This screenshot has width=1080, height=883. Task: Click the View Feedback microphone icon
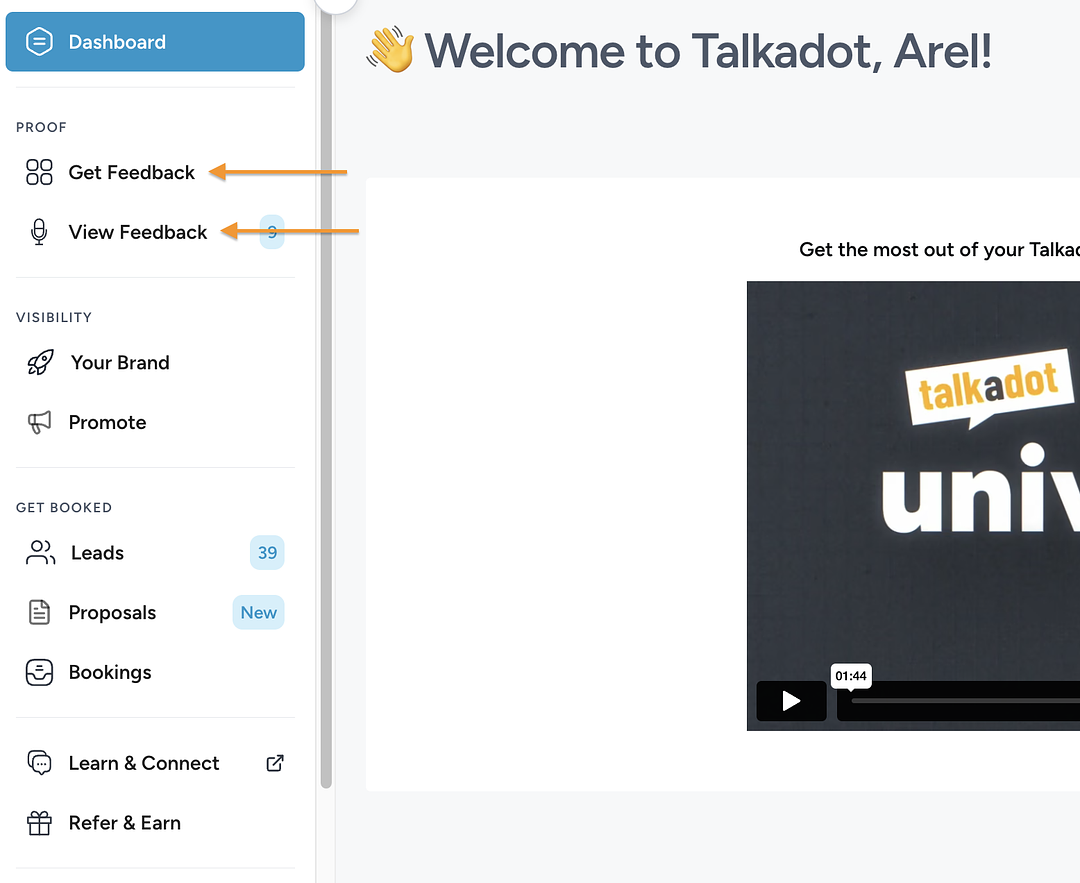[x=39, y=232]
